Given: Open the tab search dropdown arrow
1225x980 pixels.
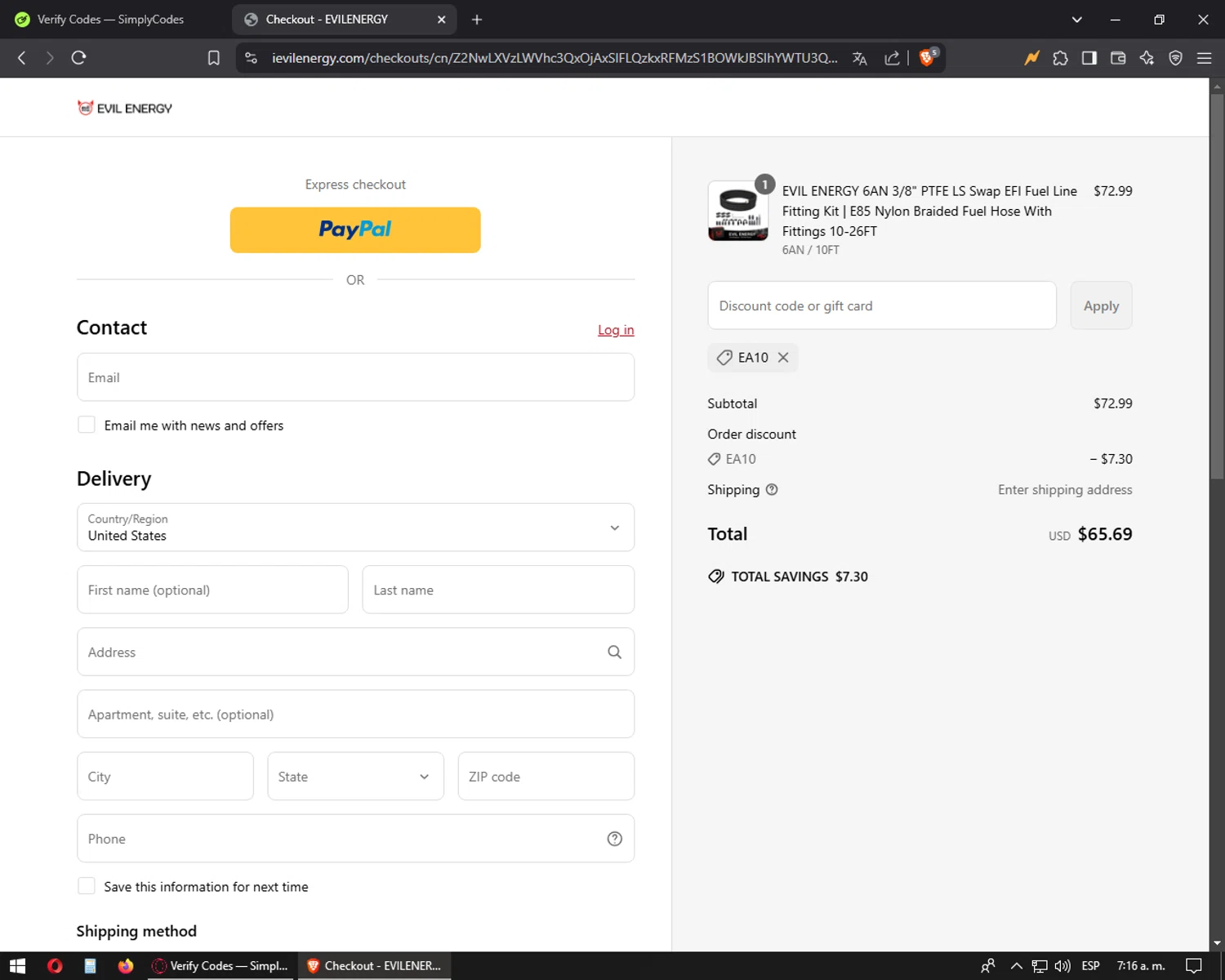Looking at the screenshot, I should (1077, 20).
